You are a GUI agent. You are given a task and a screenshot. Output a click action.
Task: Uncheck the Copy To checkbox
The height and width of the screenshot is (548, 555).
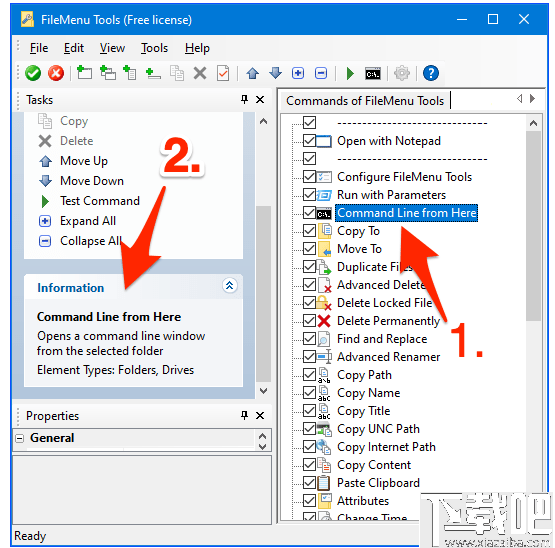point(309,231)
